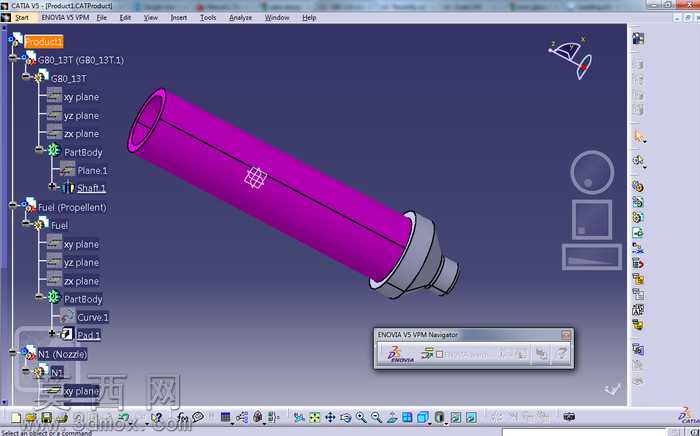Click the design table grid icon

(225, 418)
